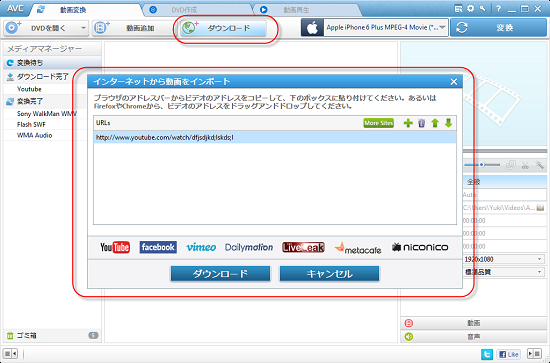The image size is (550, 363).
Task: Select Sony WalkMan WMV item
Action: click(47, 114)
